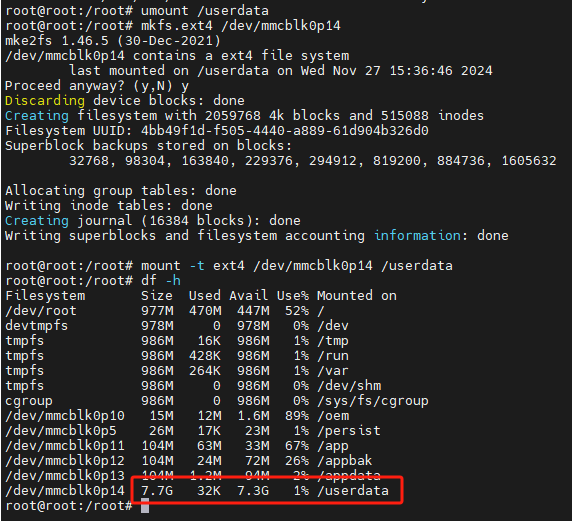Click the cyan "Creating" filesystem word
Screen dimensions: 572x521
point(37,116)
